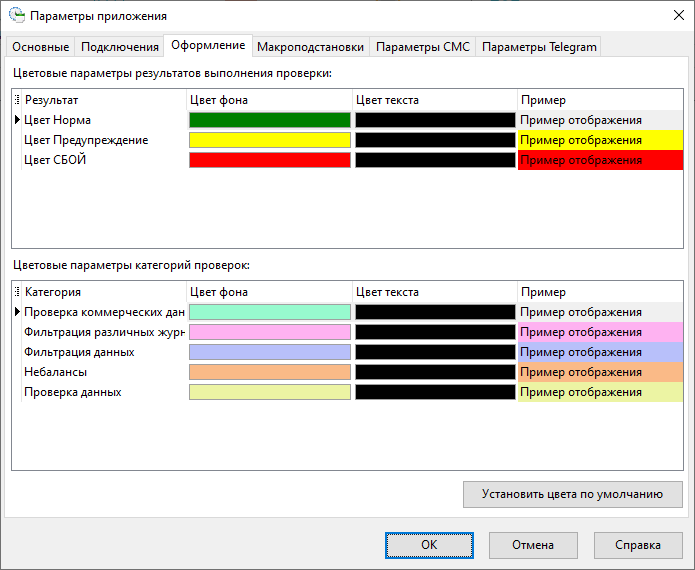The height and width of the screenshot is (570, 695).
Task: Click Пример отображения cell for Проверка коммерческих
Action: 600,312
